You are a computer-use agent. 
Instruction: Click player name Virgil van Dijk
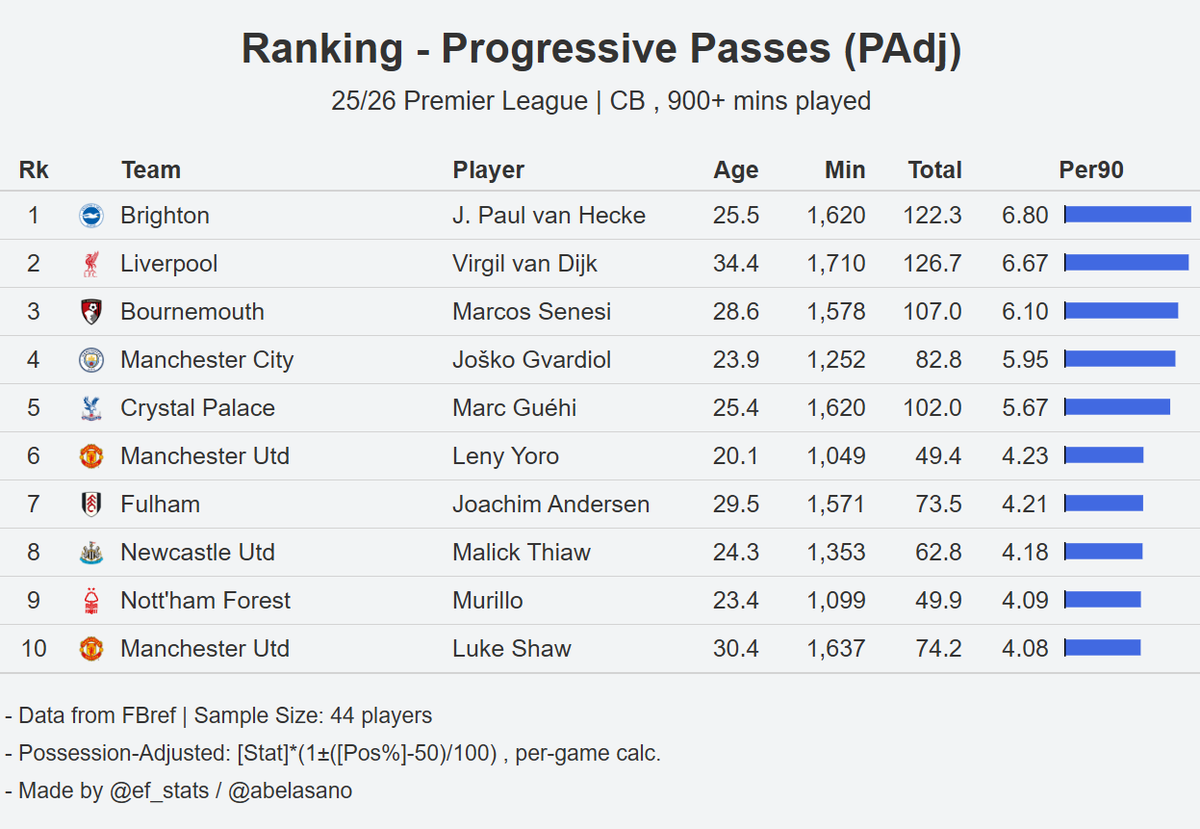pos(525,264)
